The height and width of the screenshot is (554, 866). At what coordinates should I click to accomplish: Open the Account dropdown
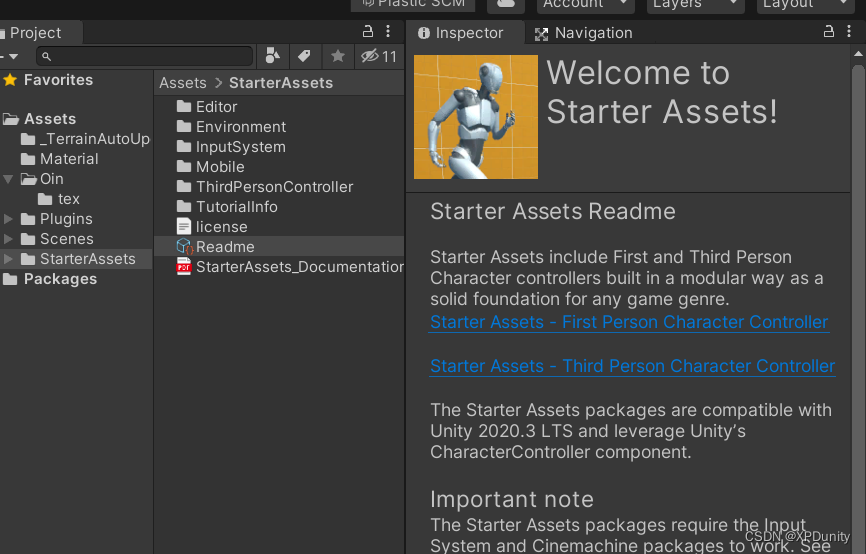tap(585, 4)
